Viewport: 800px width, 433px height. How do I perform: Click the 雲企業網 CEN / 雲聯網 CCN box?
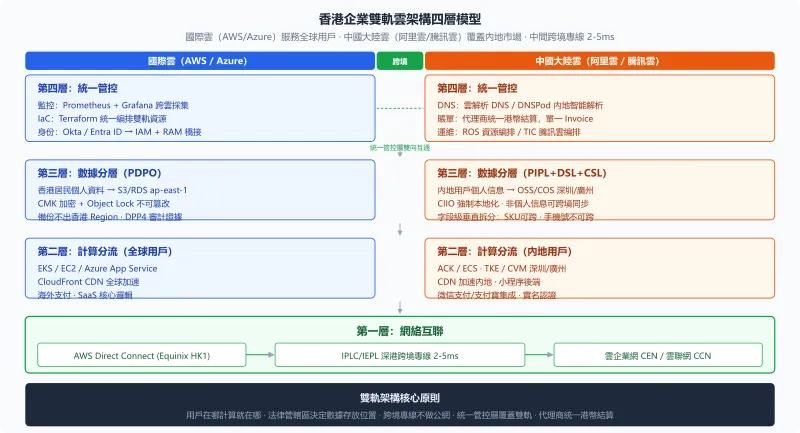[x=658, y=355]
